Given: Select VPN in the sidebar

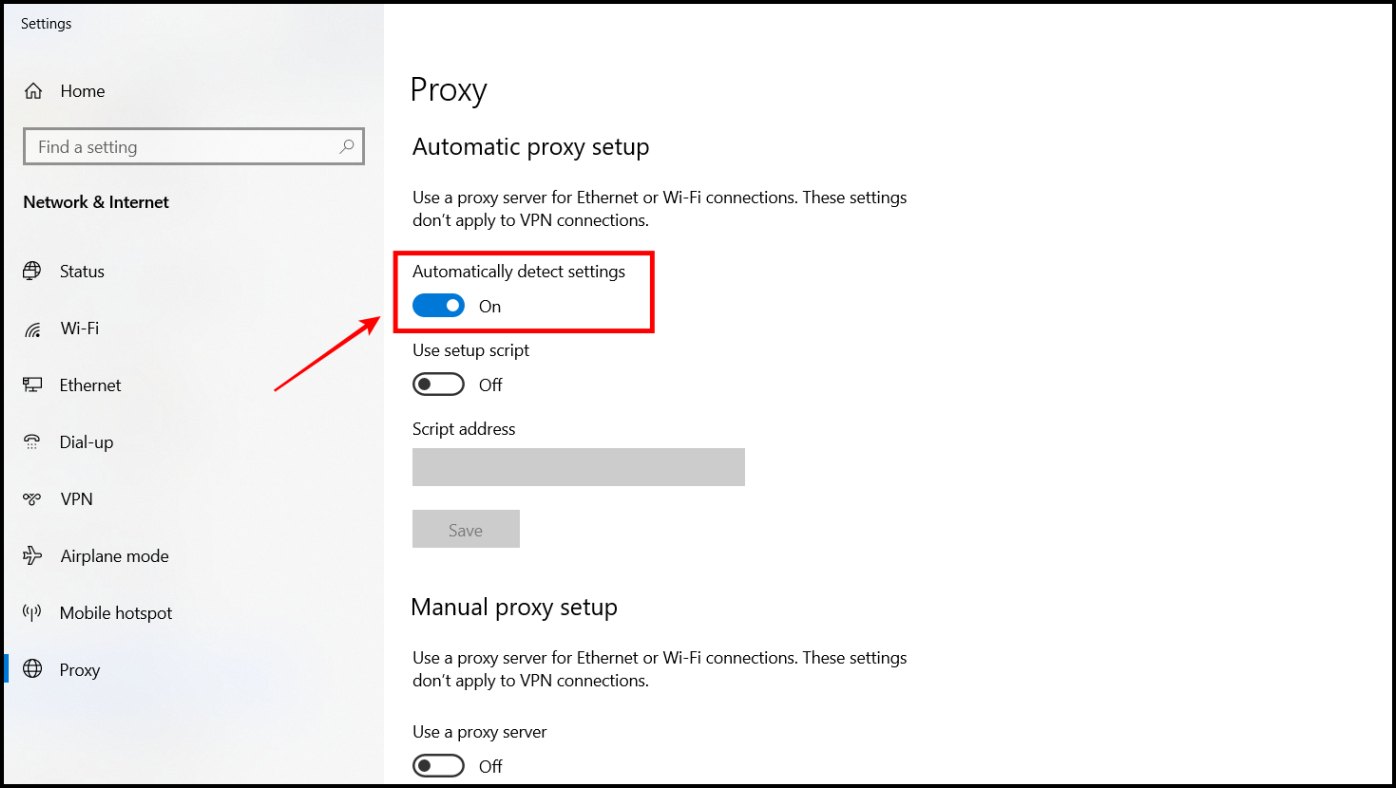Looking at the screenshot, I should pyautogui.click(x=76, y=499).
